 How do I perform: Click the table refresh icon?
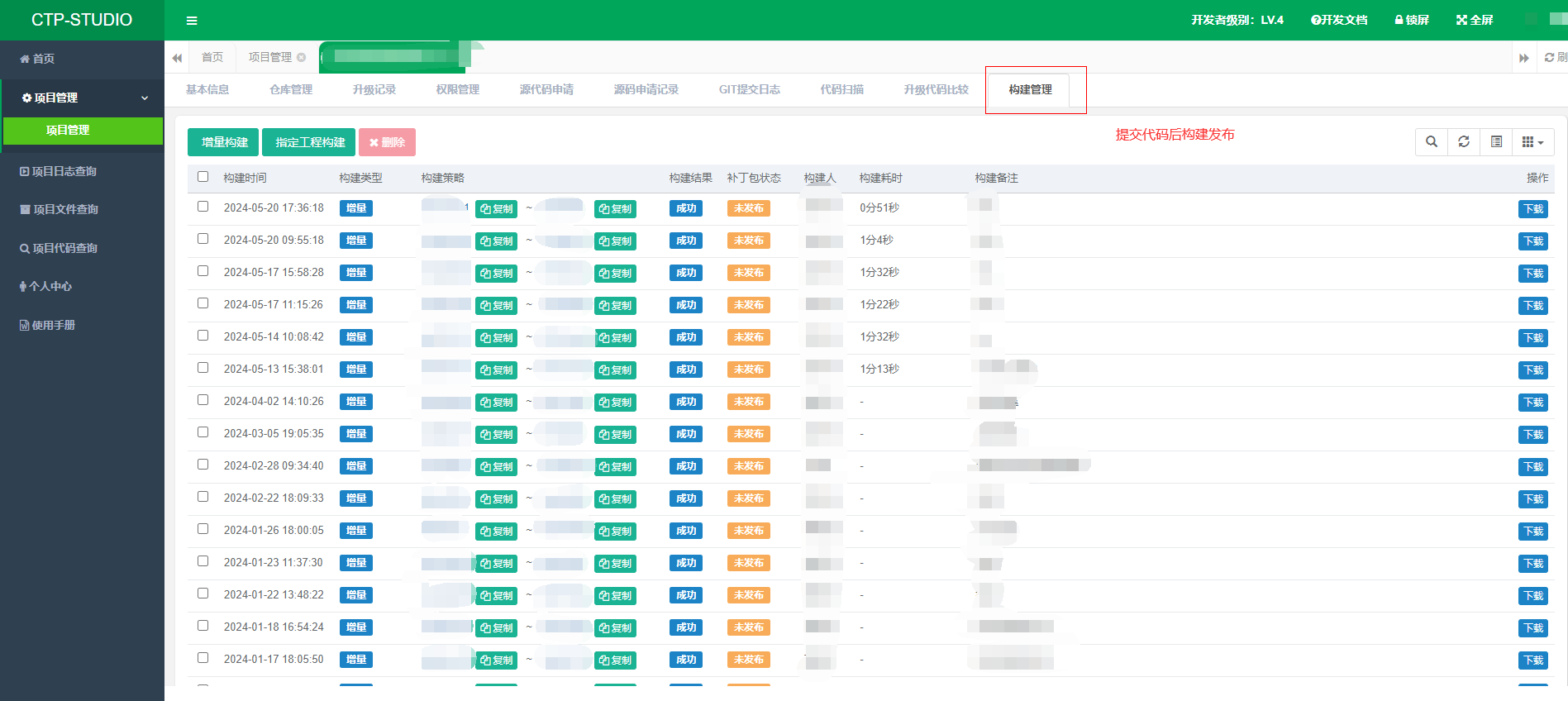tap(1464, 142)
